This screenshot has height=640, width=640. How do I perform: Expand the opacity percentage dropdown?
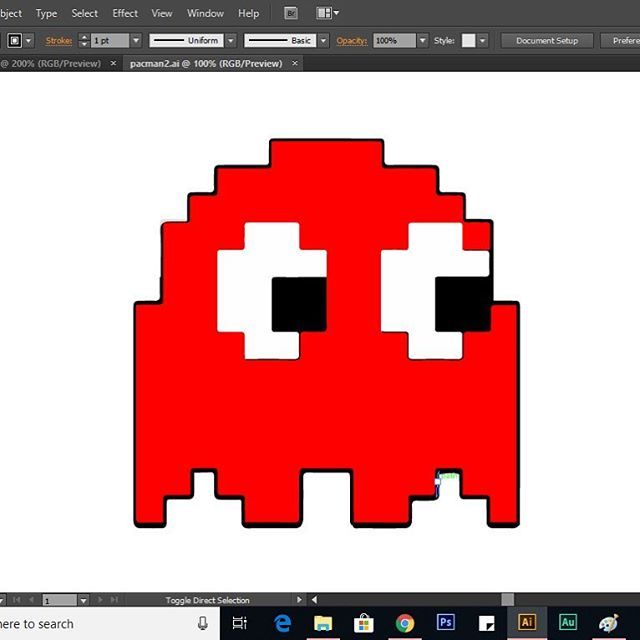pyautogui.click(x=423, y=40)
